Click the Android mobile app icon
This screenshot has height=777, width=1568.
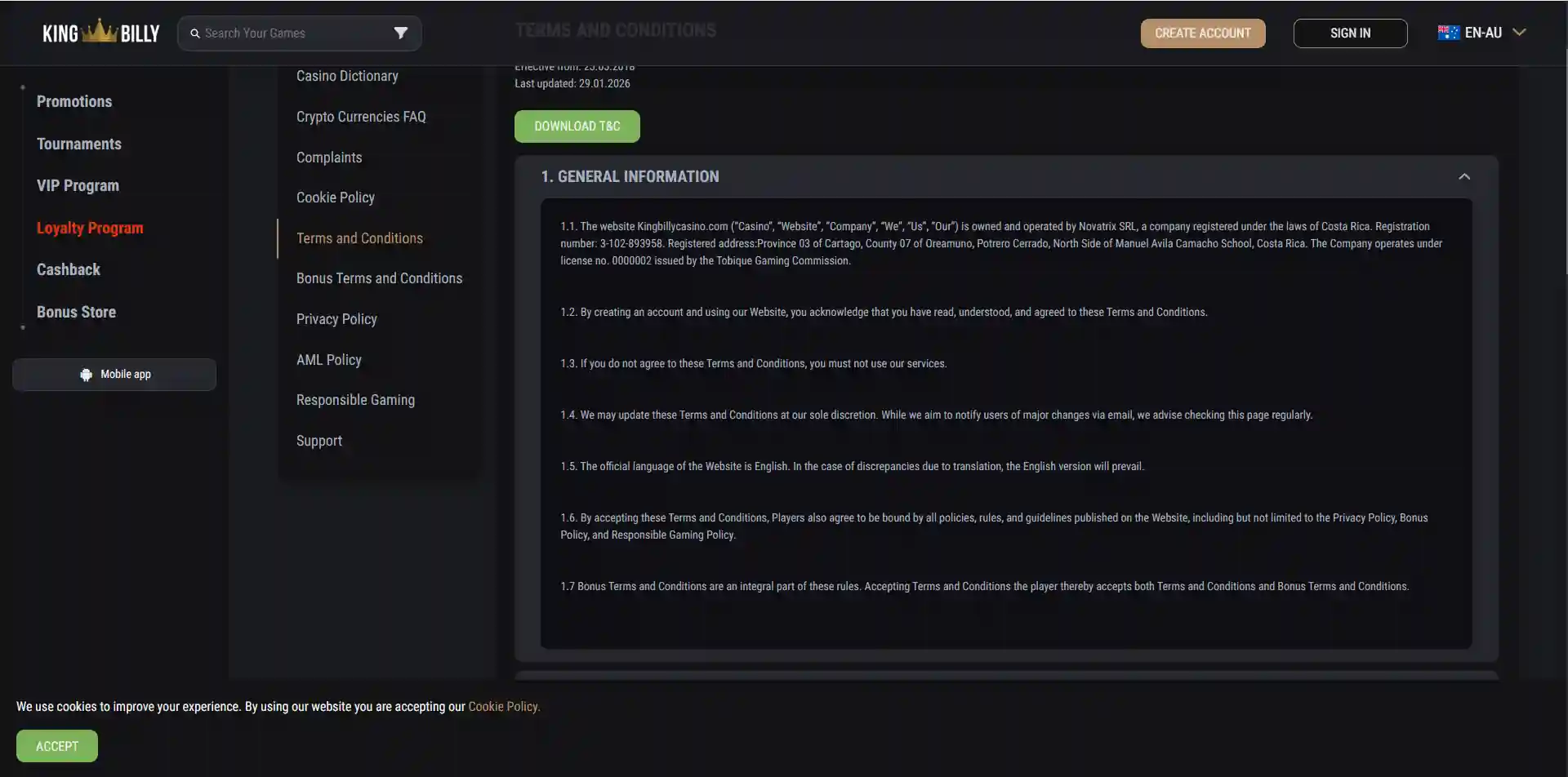[86, 375]
